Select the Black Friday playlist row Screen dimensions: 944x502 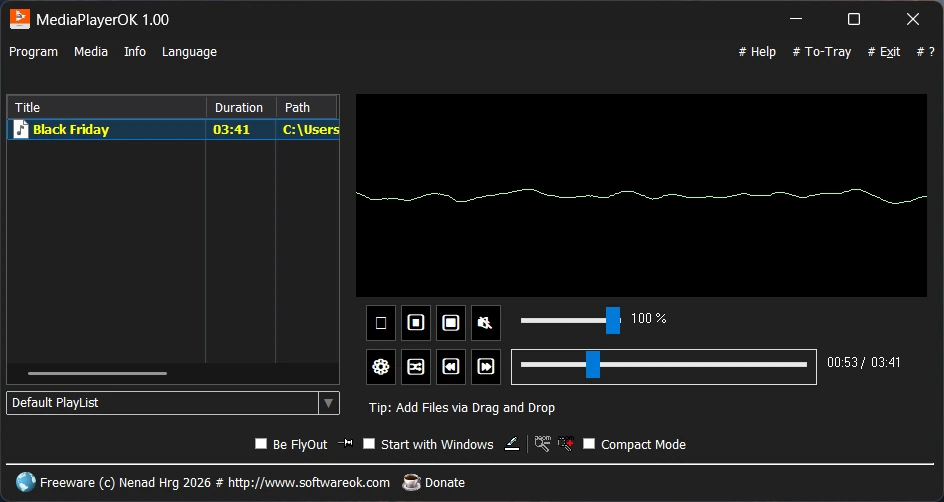(173, 129)
